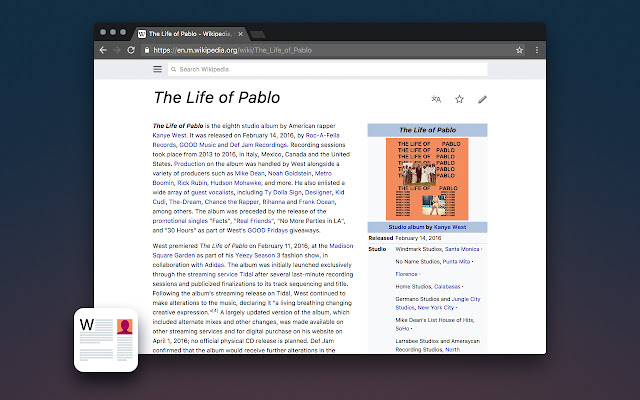
Task: Open the promotional singles link
Action: tap(180, 221)
